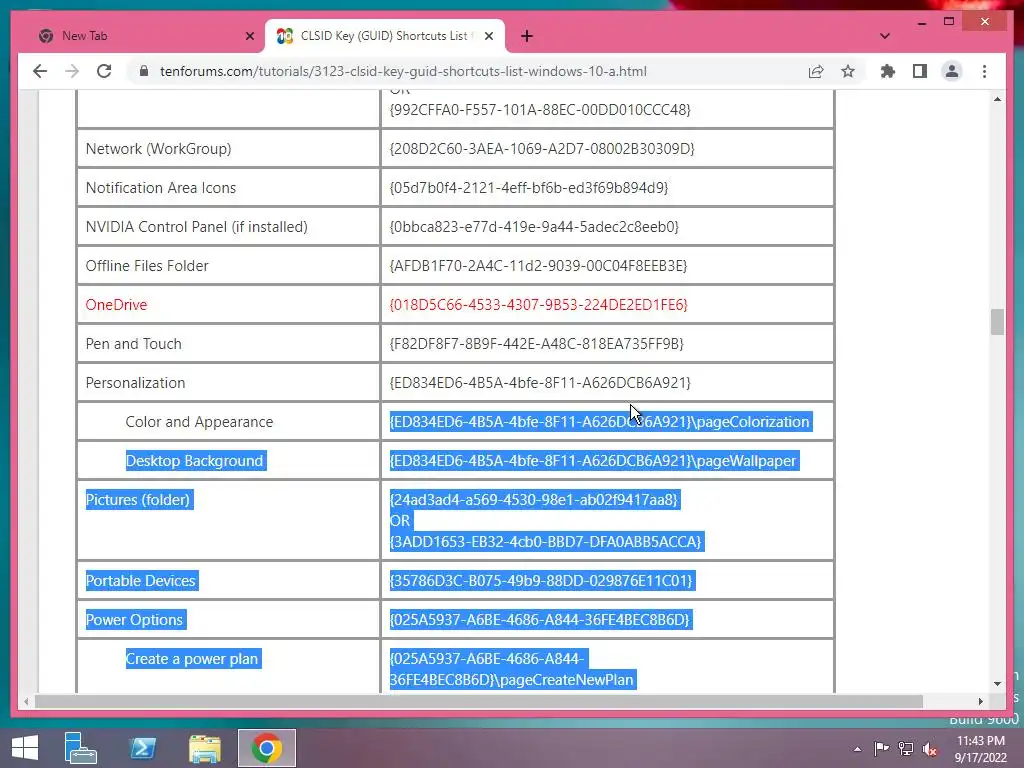Click the GUID starting with 3ADD1653
Screen dimensions: 1024x768
(545, 542)
